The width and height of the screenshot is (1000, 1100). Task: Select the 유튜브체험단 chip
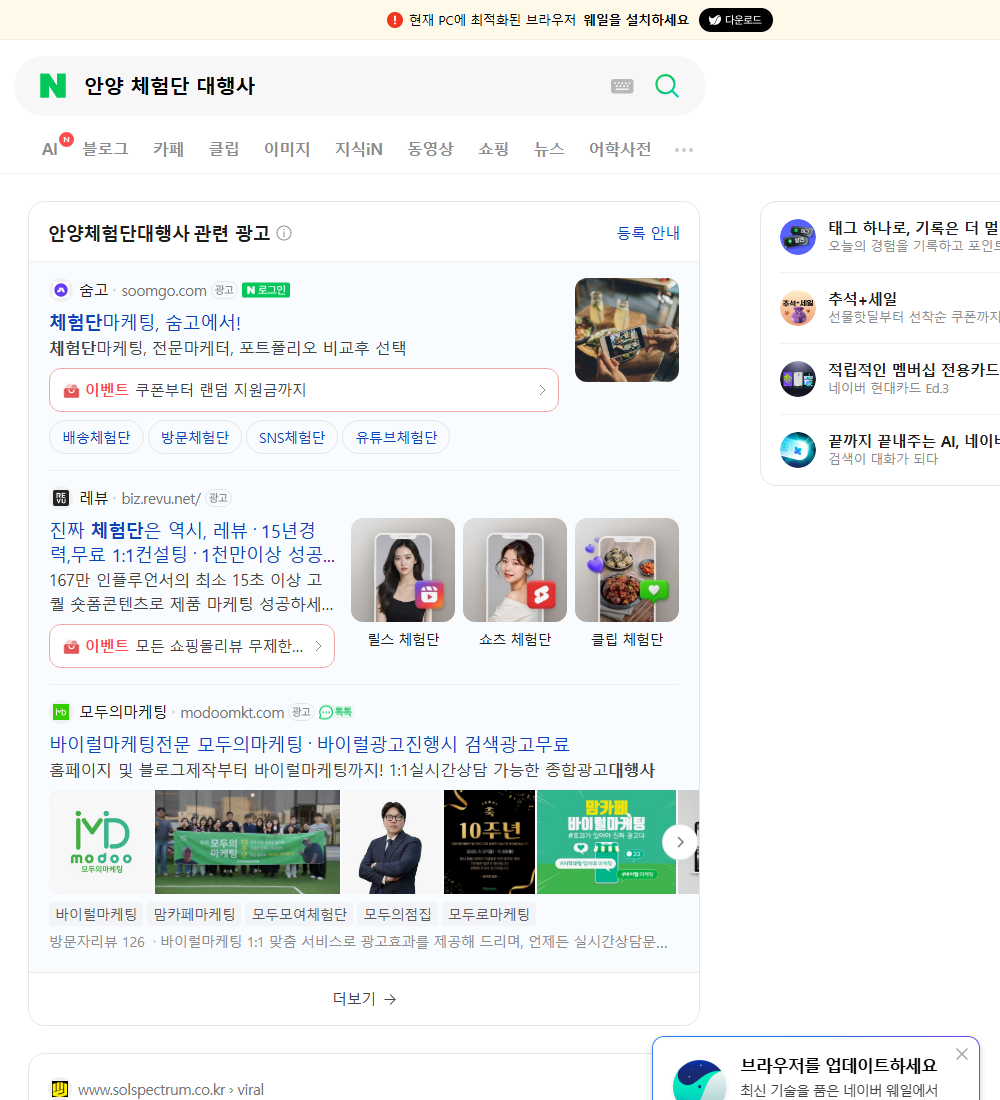point(396,438)
